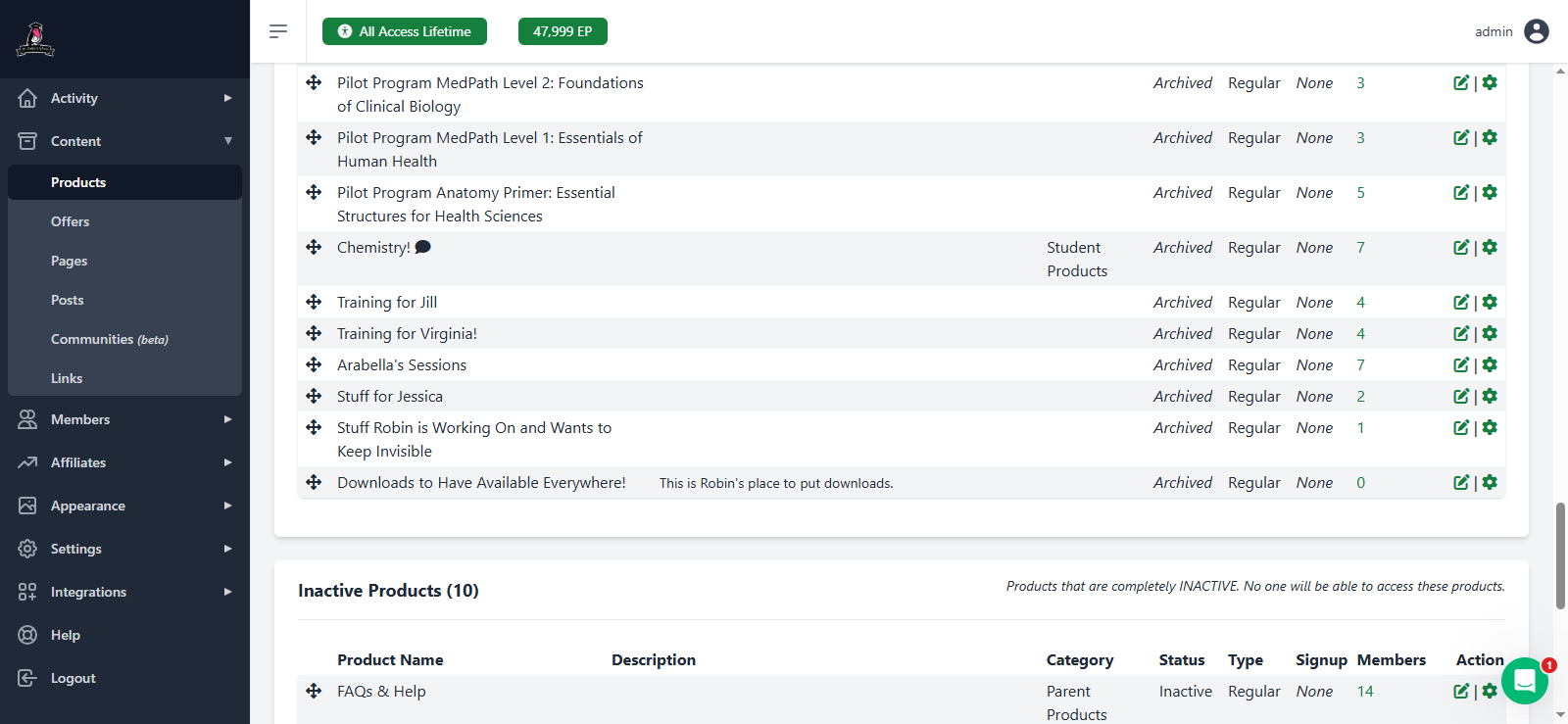Click the 47,999 EP button

coord(563,31)
